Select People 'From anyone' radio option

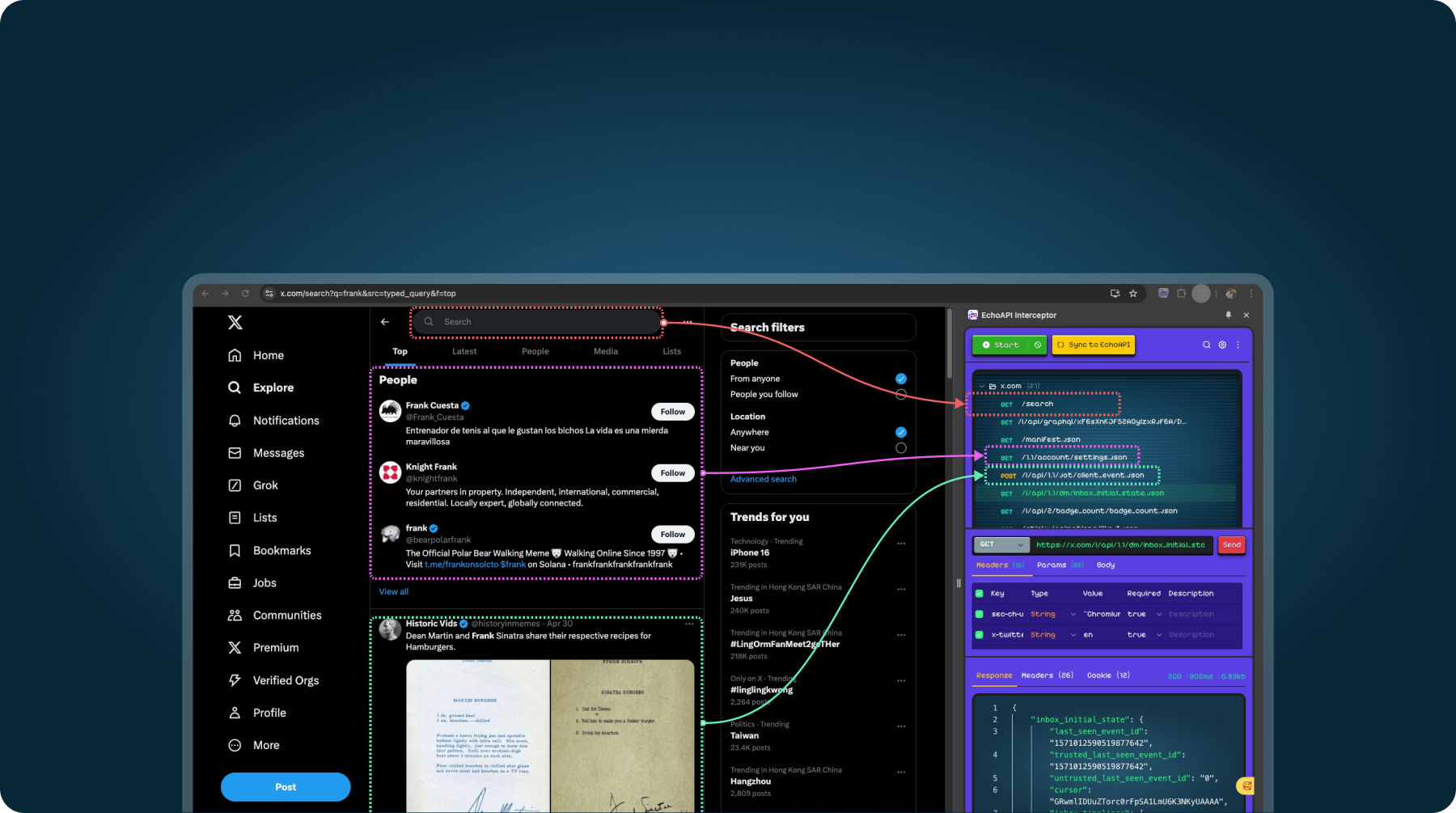tap(901, 379)
